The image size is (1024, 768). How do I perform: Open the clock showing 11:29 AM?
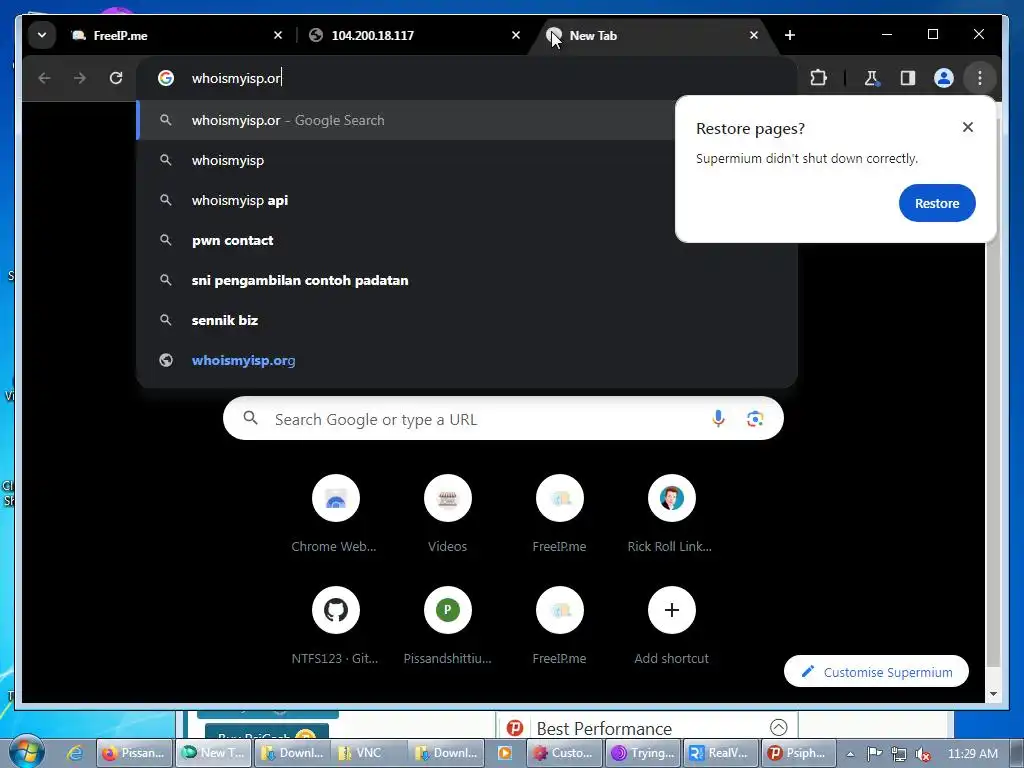pyautogui.click(x=972, y=754)
